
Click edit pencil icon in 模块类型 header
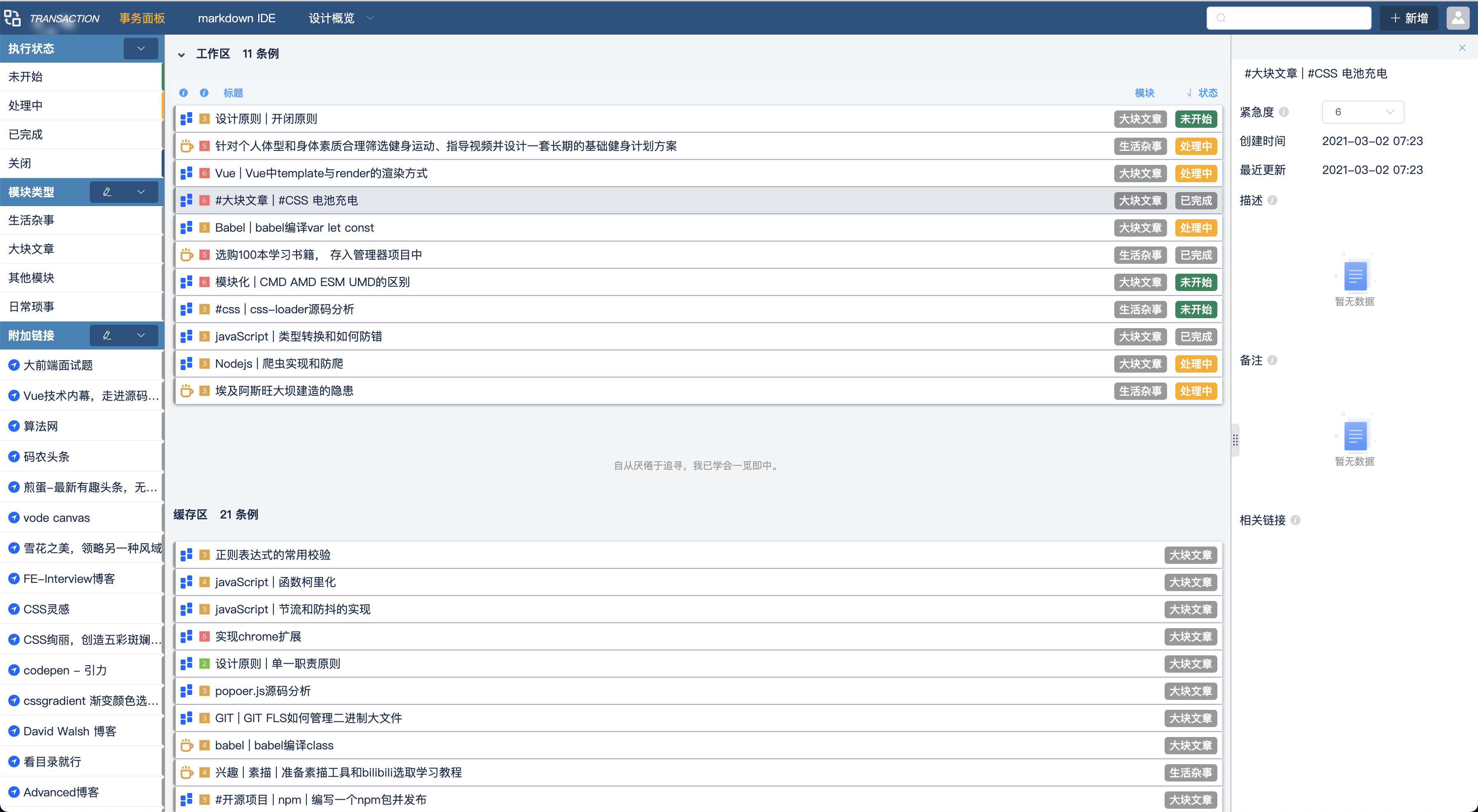click(107, 192)
